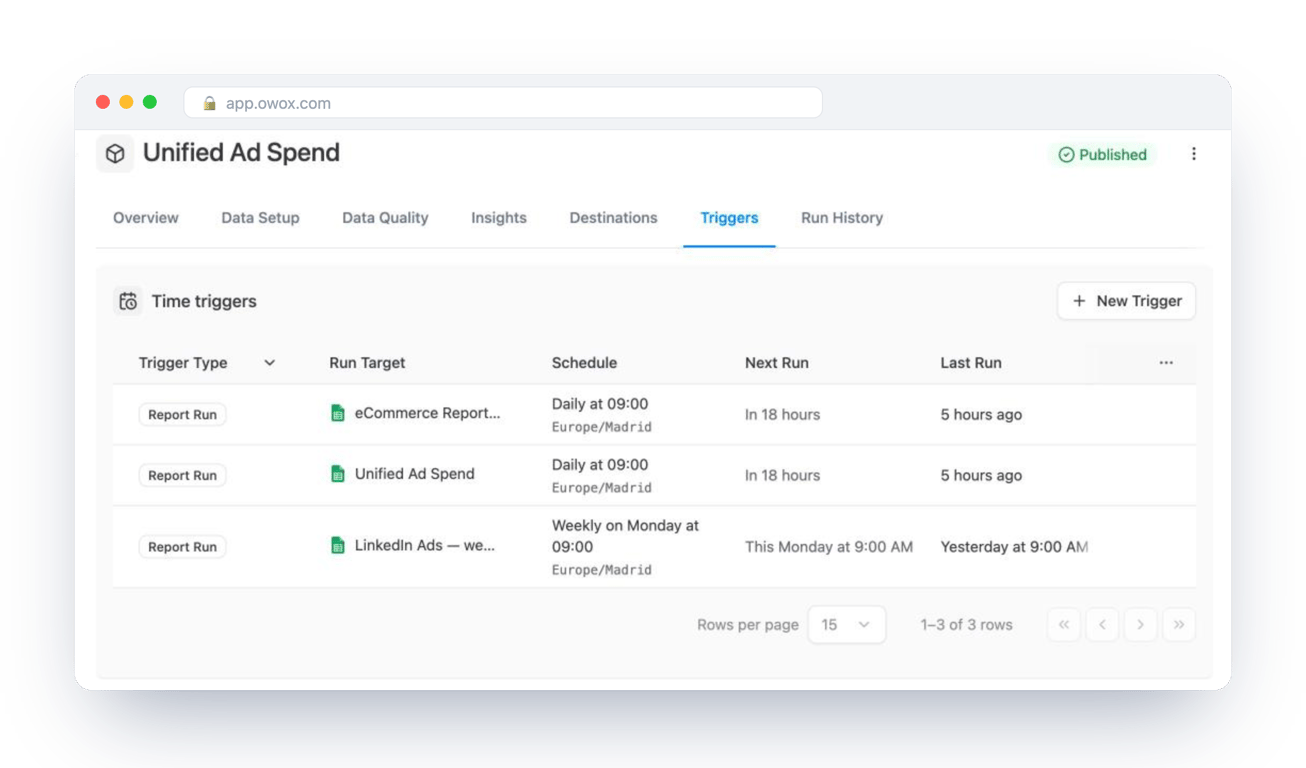
Task: Click the Next Run column header
Action: pyautogui.click(x=777, y=363)
